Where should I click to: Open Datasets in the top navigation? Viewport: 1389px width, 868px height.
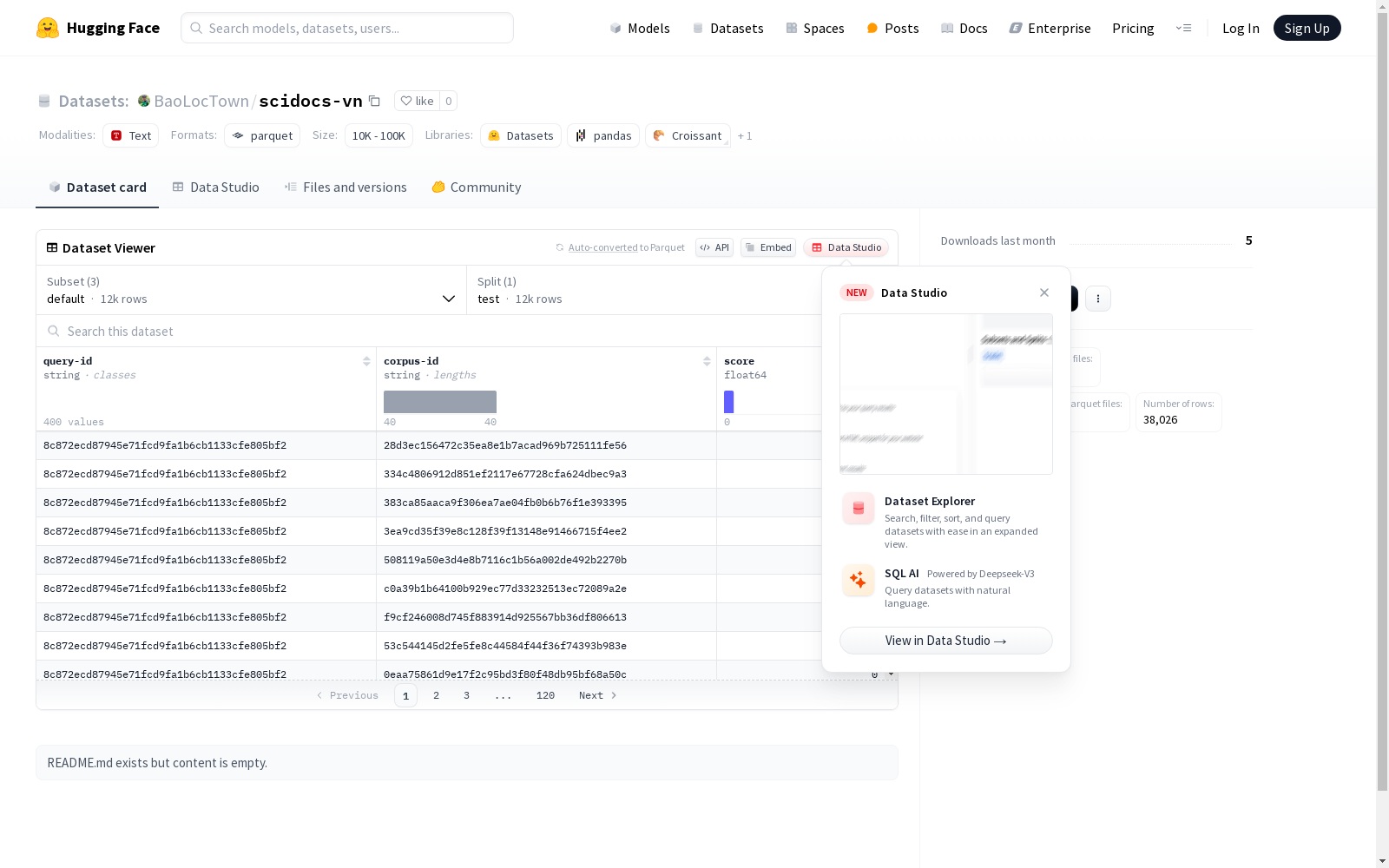727,28
